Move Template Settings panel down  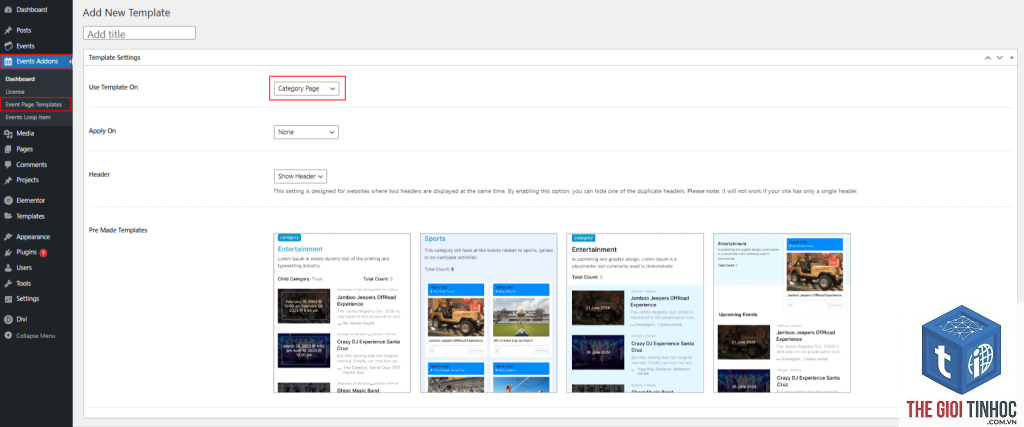tap(999, 58)
